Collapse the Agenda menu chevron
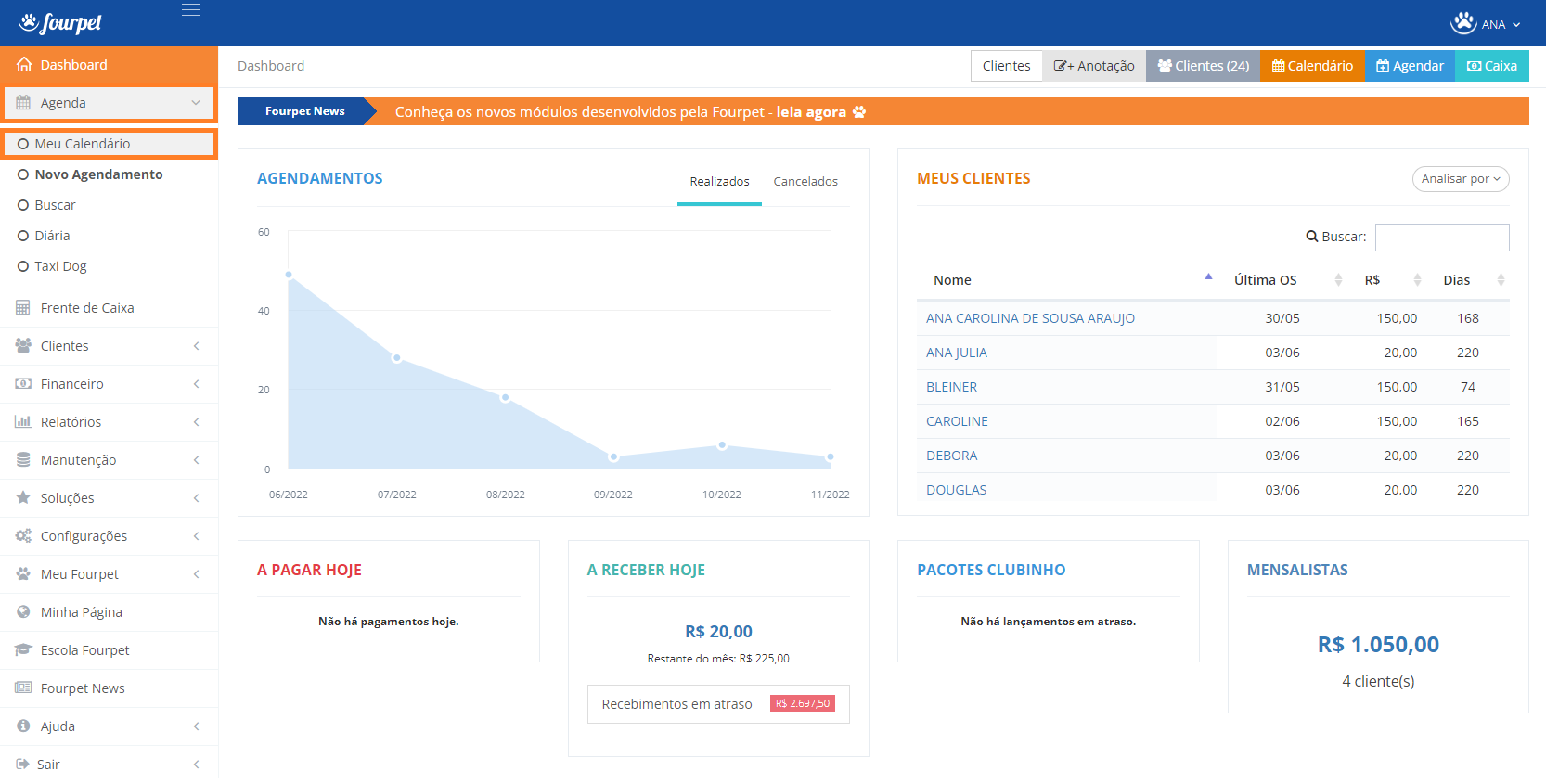Screen dimensions: 1546x784 tap(196, 103)
